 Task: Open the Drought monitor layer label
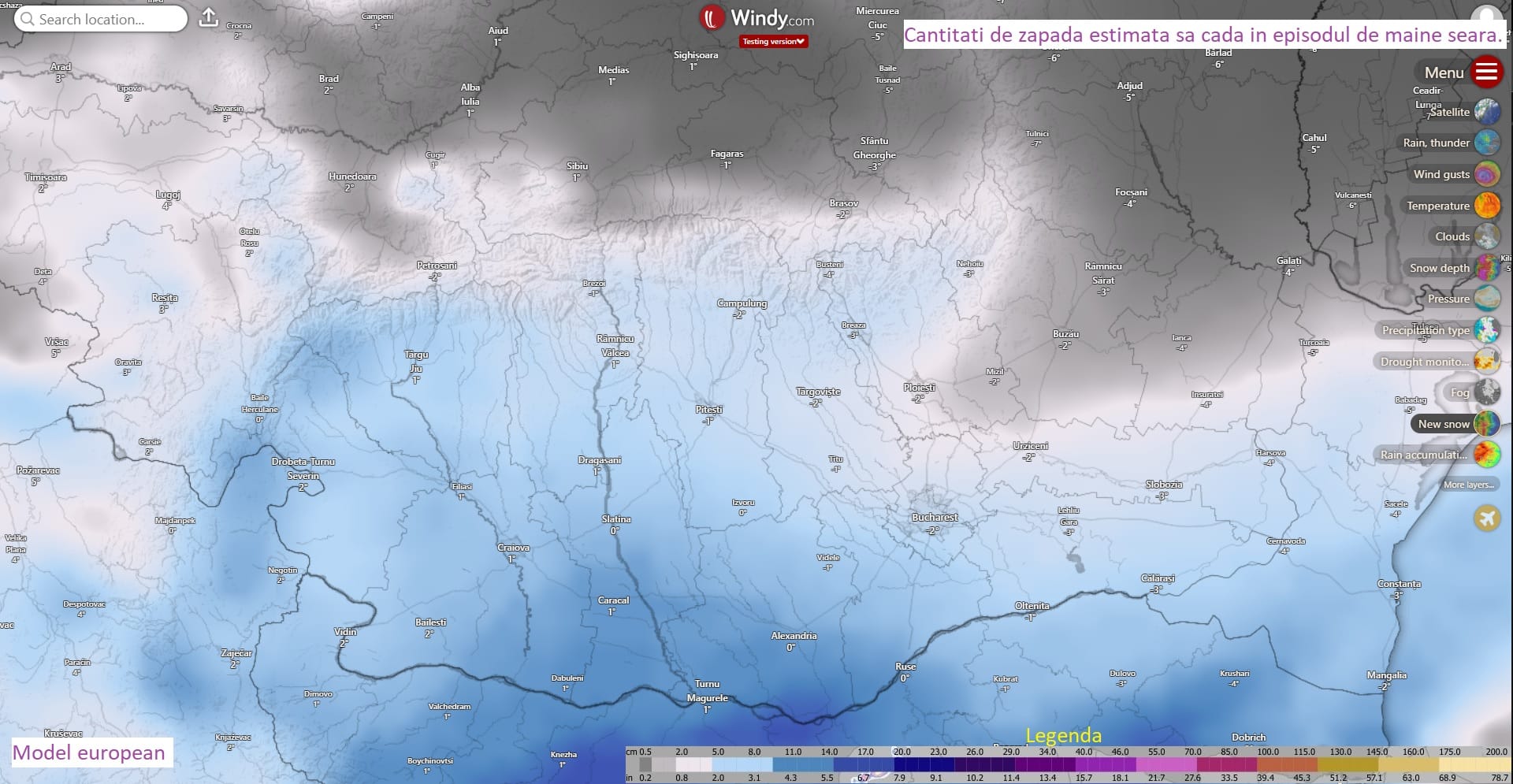[1424, 362]
